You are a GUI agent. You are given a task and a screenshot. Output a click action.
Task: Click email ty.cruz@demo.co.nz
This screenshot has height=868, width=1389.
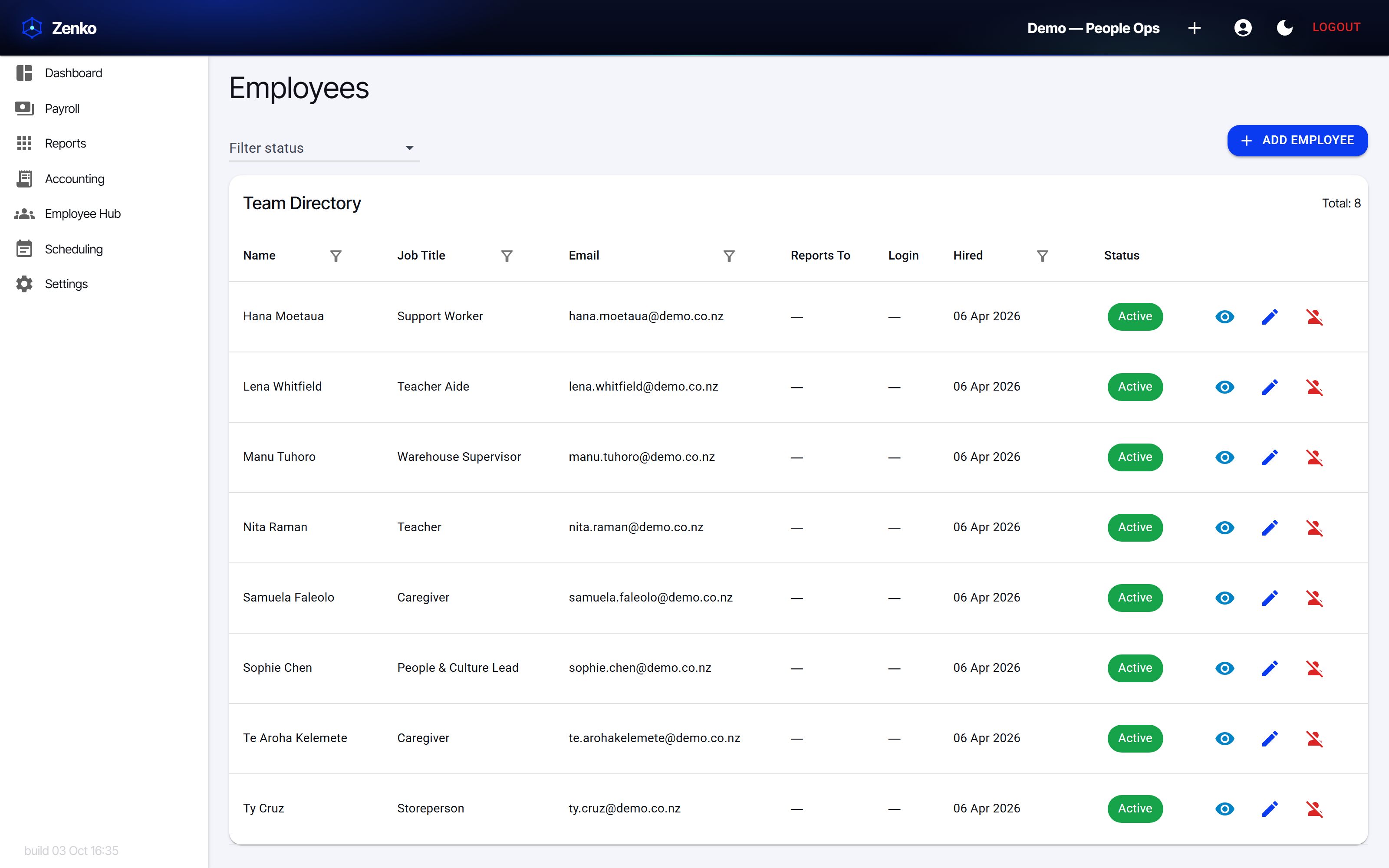(625, 808)
